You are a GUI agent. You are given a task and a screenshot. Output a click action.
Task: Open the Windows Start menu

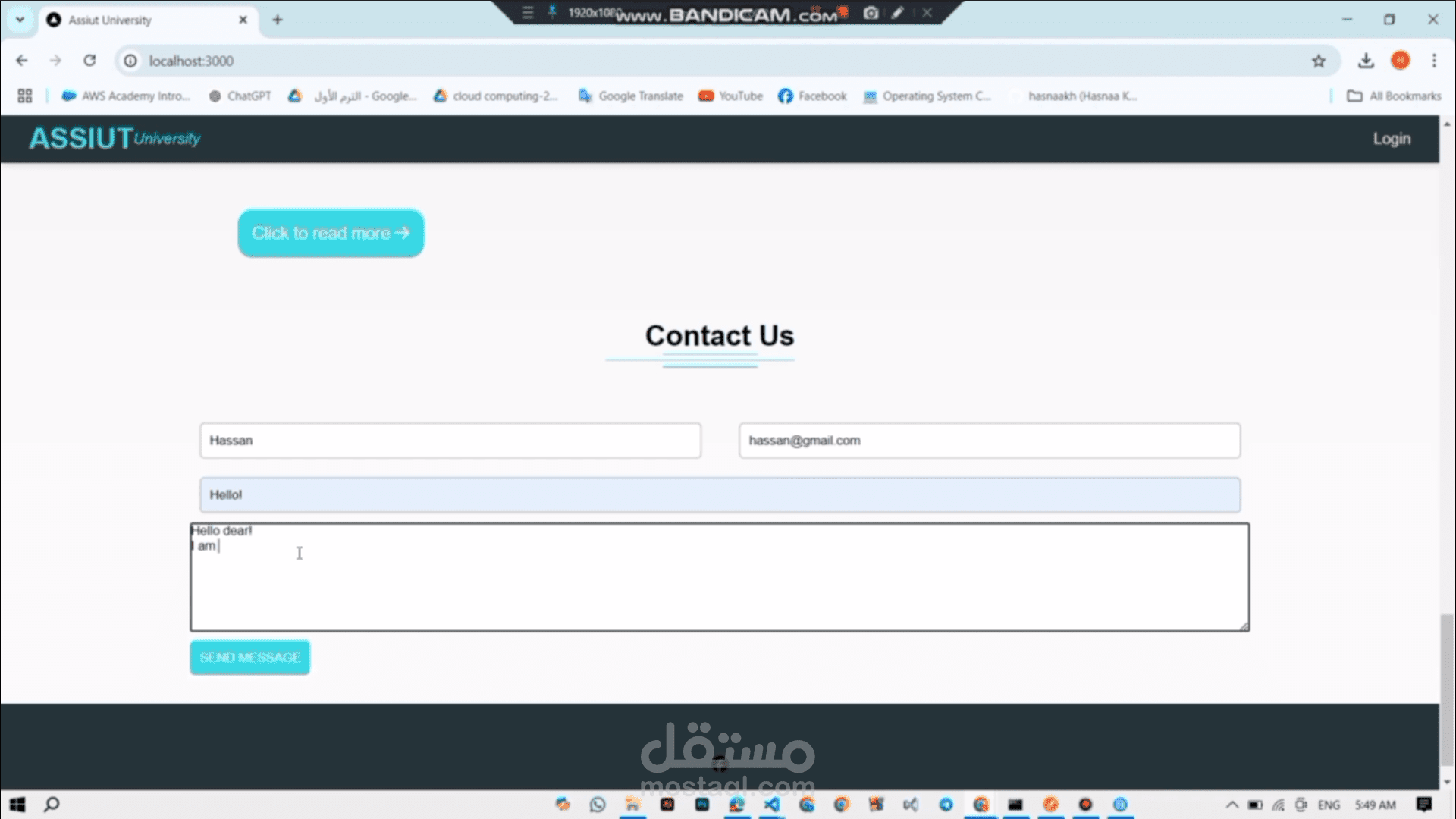[x=17, y=805]
